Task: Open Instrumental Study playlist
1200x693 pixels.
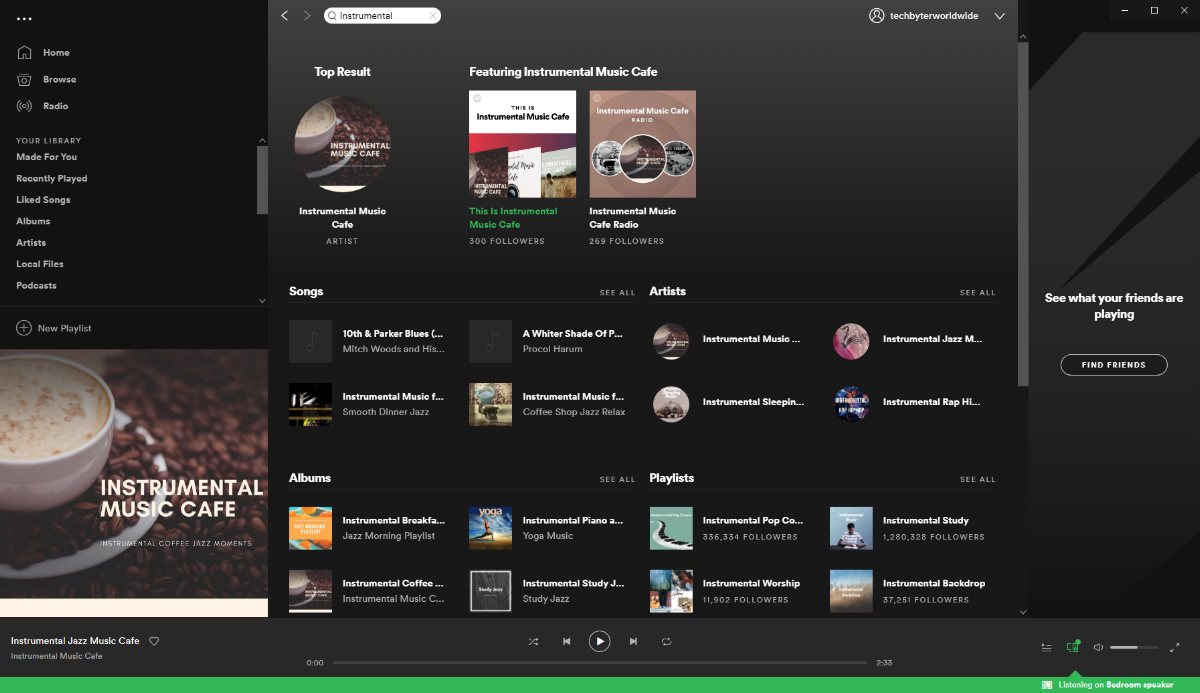Action: coord(907,528)
